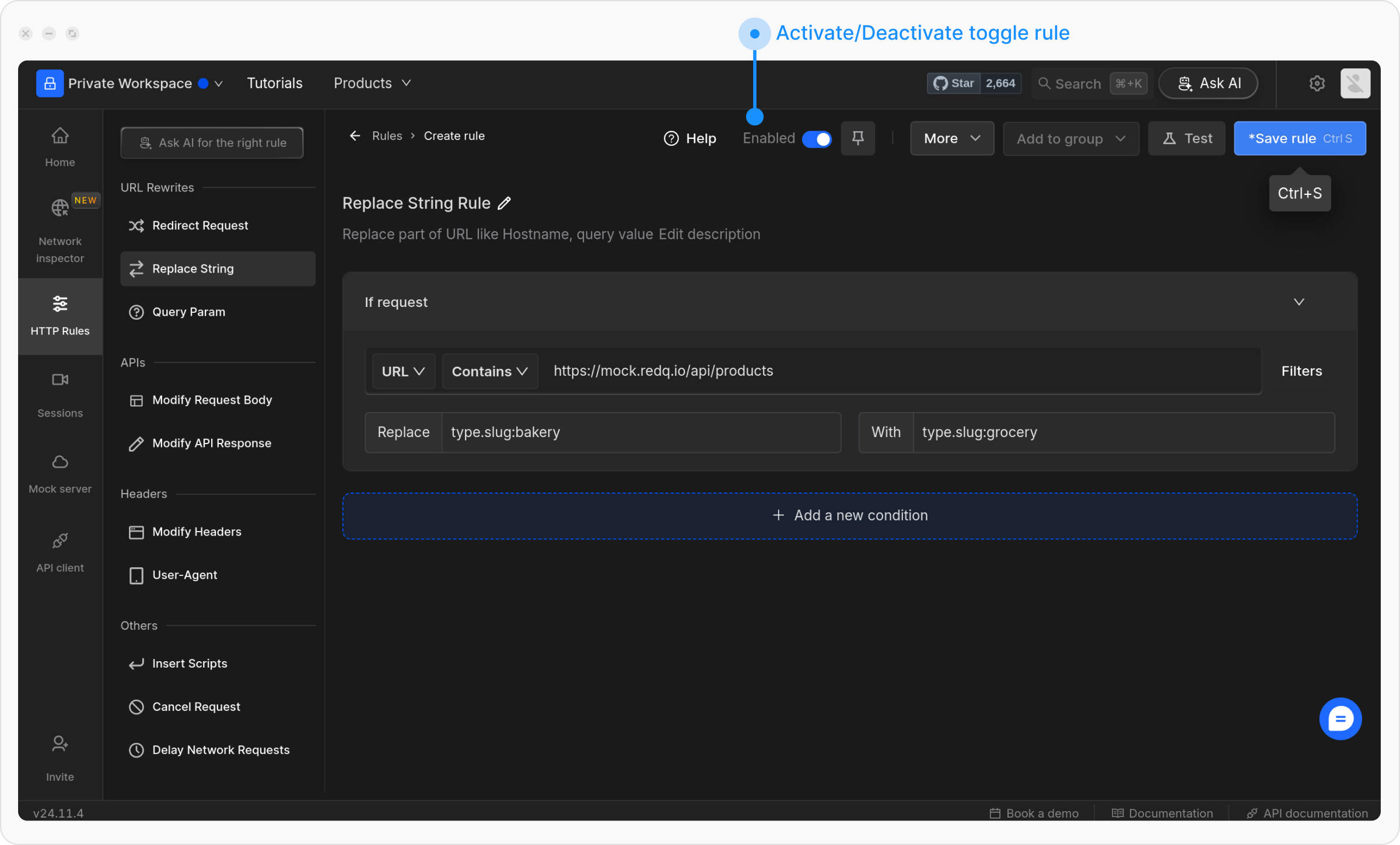This screenshot has width=1400, height=845.
Task: Open the URL source dropdown
Action: pos(403,371)
